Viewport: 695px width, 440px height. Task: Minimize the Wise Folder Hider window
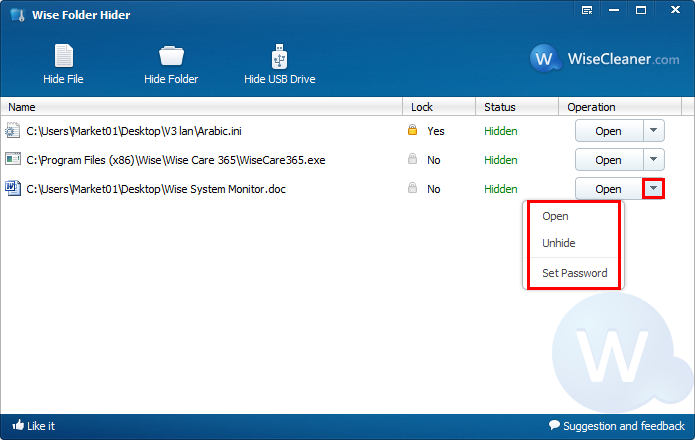point(614,10)
